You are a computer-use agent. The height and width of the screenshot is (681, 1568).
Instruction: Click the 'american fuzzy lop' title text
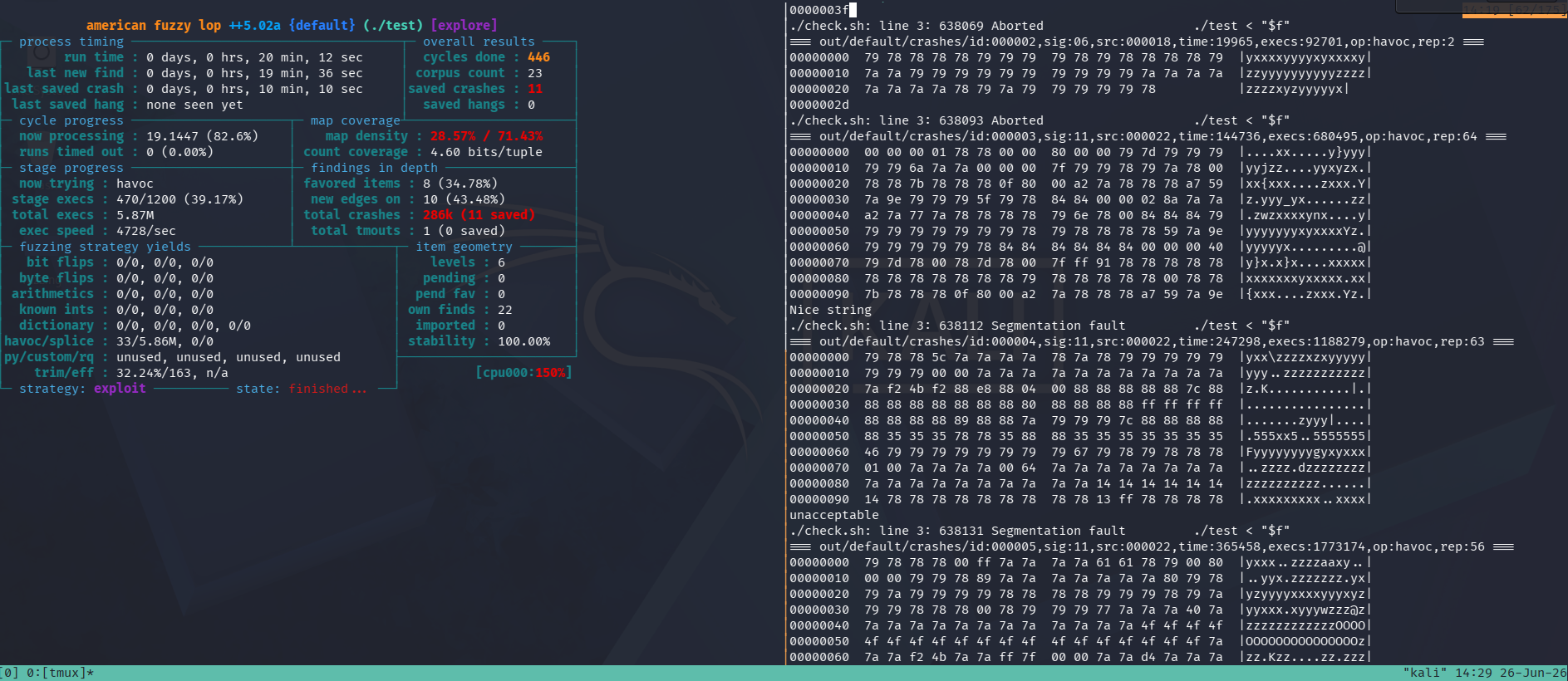154,26
